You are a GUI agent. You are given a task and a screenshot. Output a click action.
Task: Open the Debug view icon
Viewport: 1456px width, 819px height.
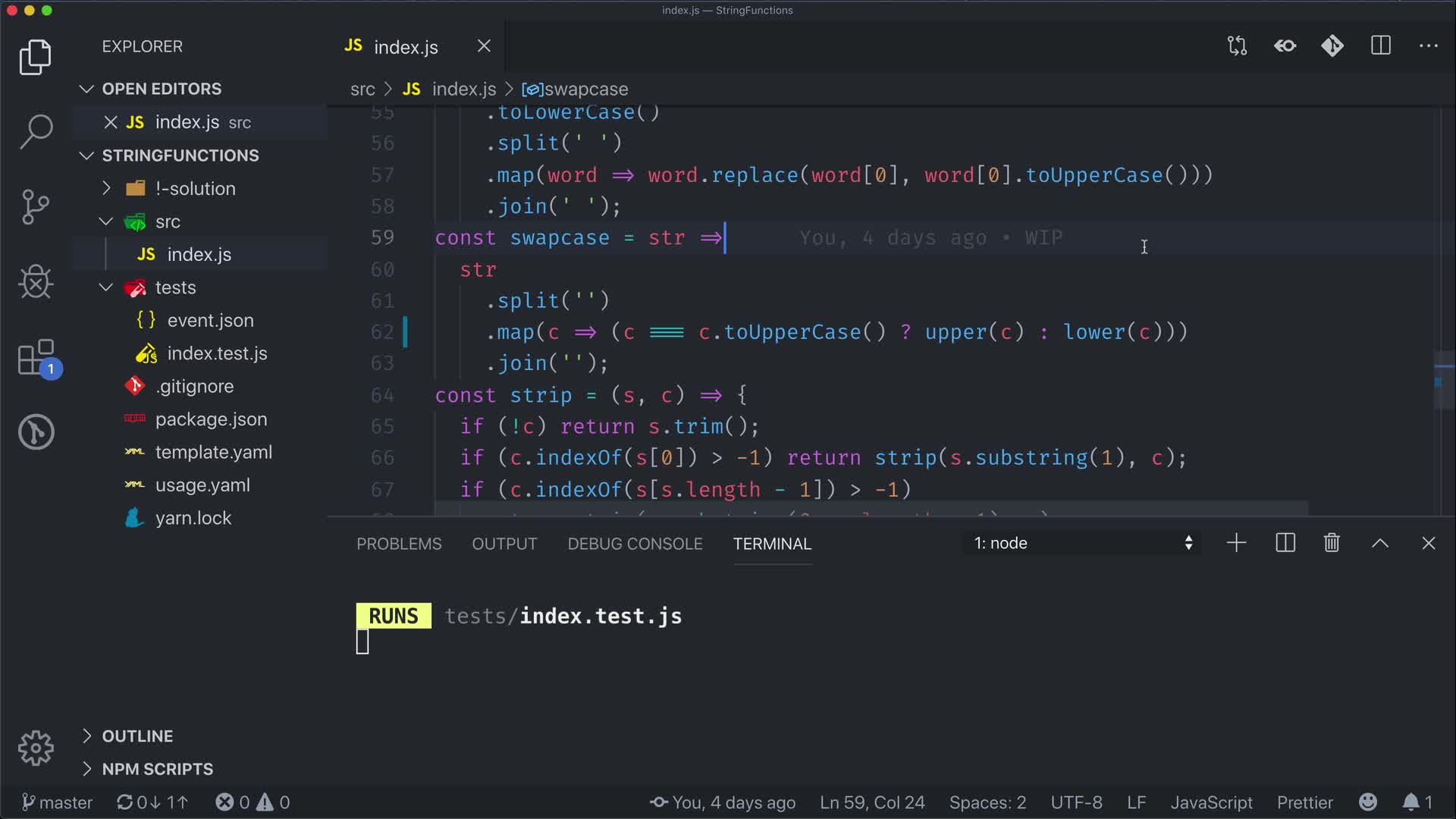36,282
